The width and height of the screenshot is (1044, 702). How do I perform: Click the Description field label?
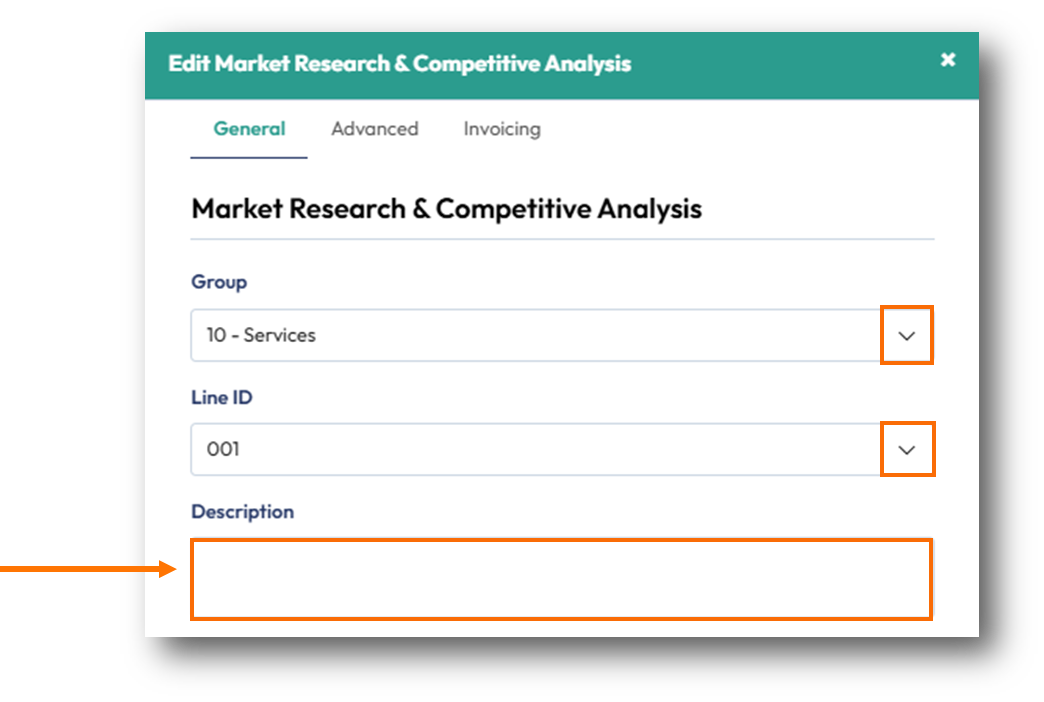(243, 512)
